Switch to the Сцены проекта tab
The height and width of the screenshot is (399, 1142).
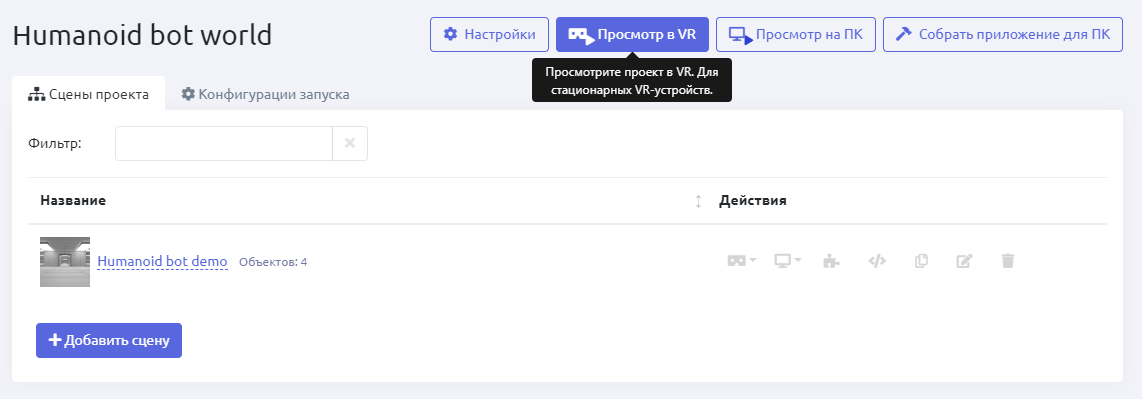(89, 95)
